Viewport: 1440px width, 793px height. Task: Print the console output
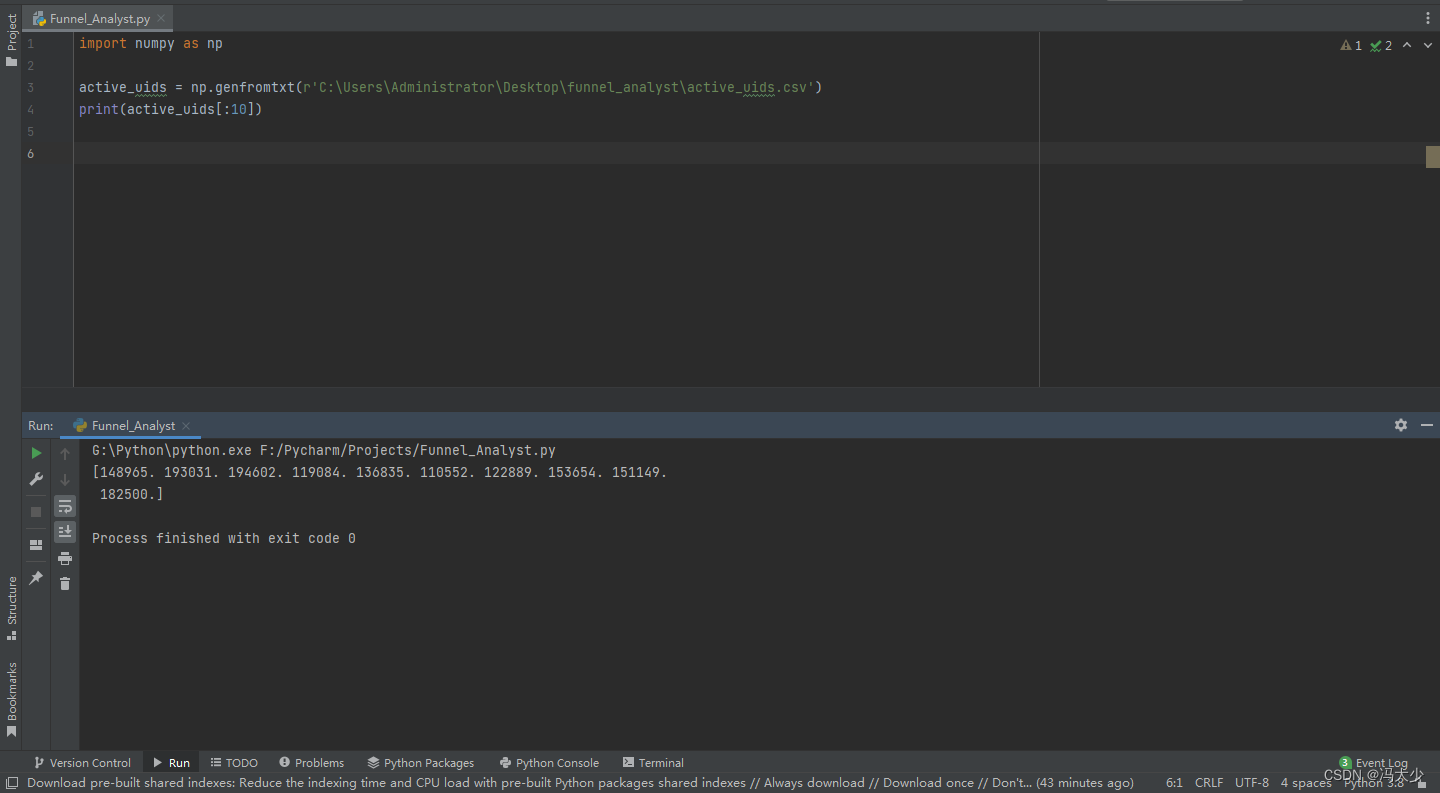65,558
